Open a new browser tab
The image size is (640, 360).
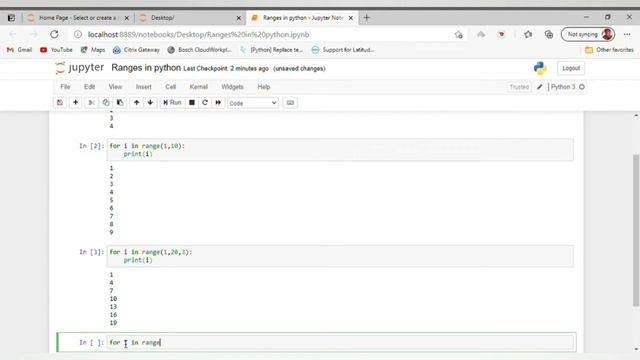[x=367, y=18]
